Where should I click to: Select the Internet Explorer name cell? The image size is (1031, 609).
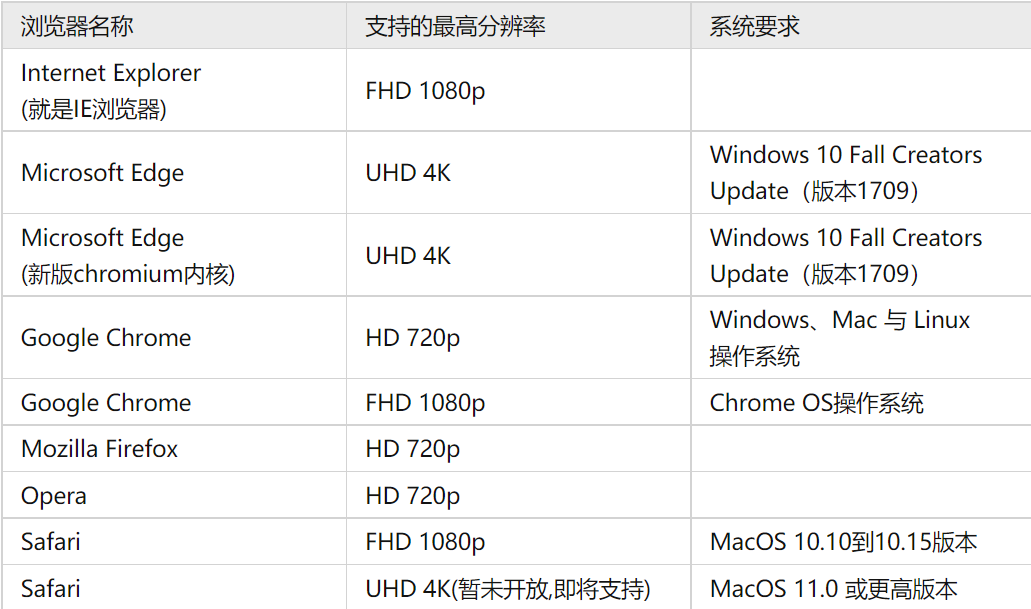tap(110, 91)
